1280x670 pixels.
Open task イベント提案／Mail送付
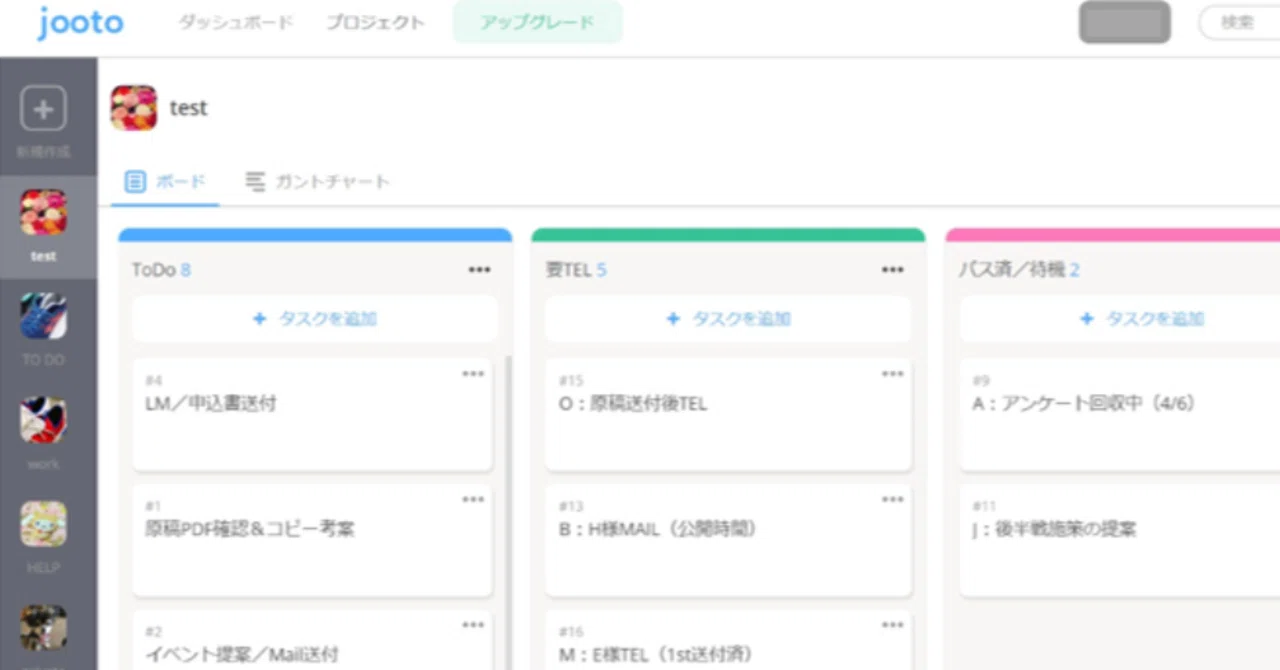pos(312,640)
